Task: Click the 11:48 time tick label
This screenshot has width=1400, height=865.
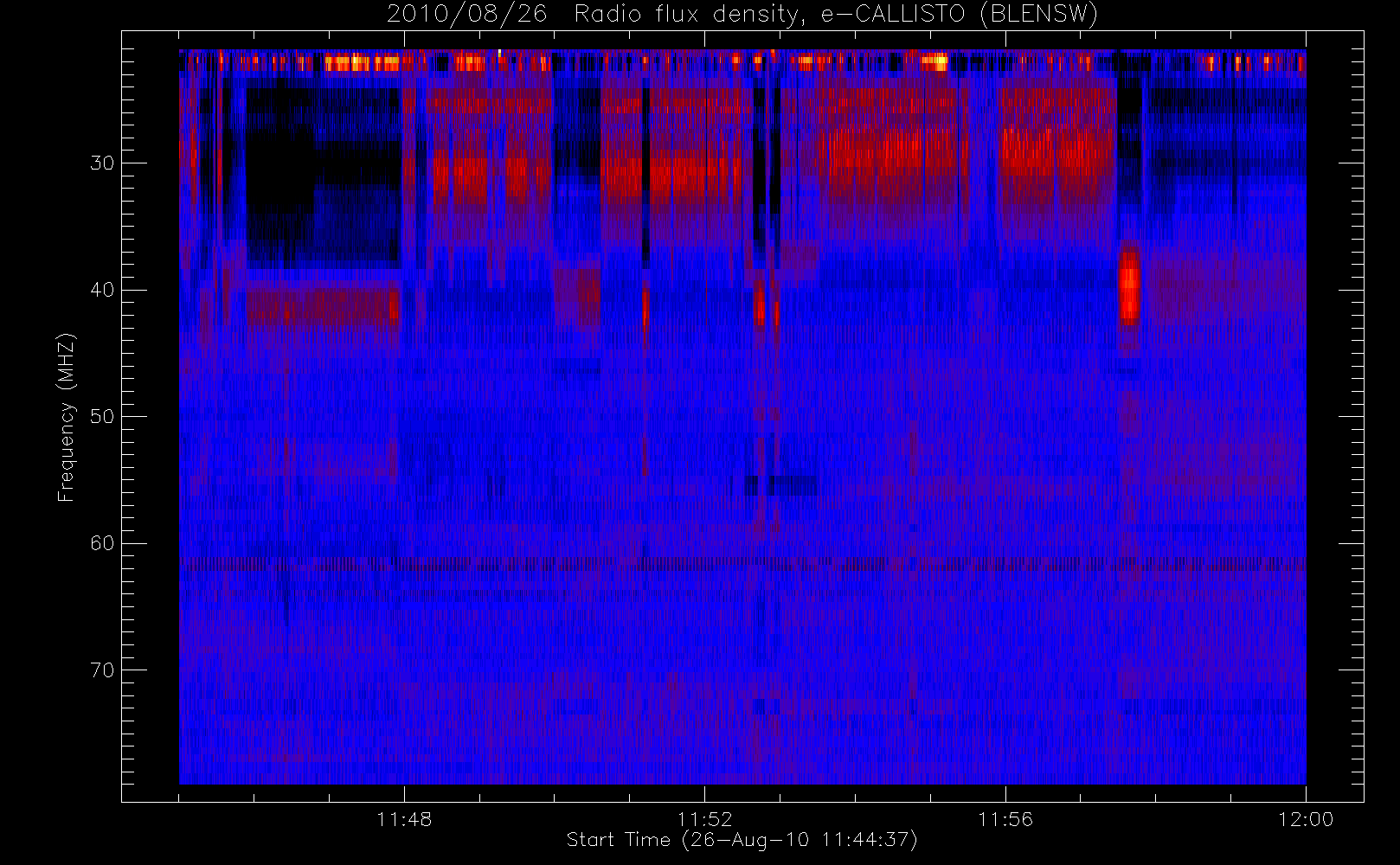Action: (404, 819)
